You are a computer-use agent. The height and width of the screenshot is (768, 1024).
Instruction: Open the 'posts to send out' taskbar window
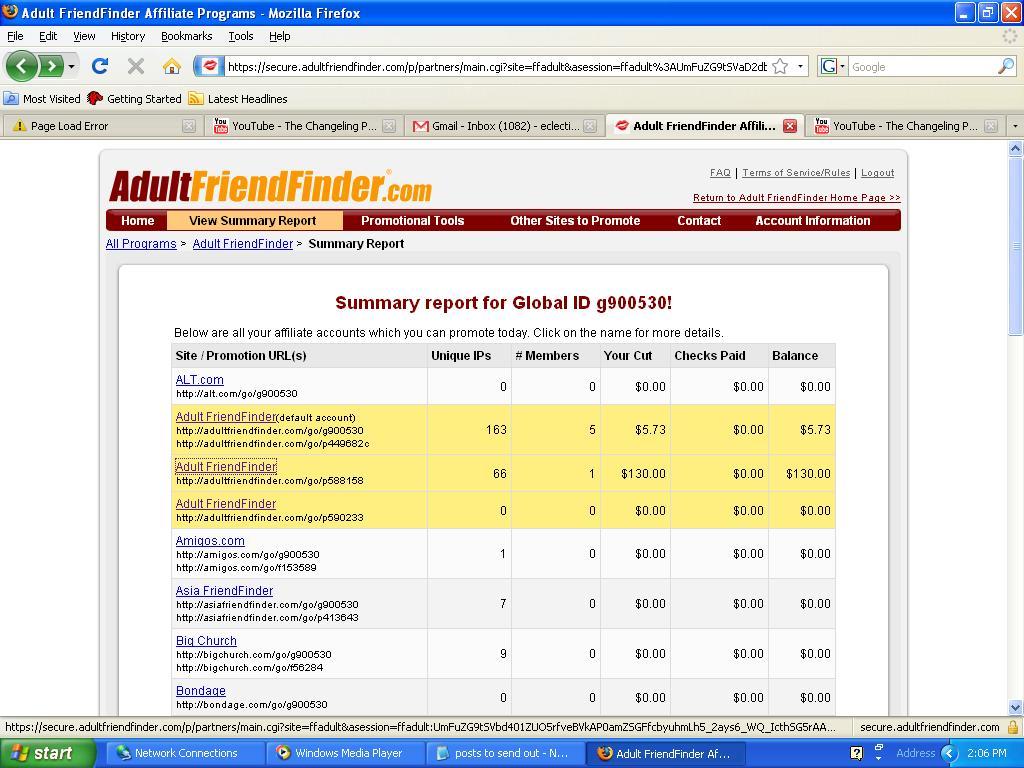click(505, 753)
